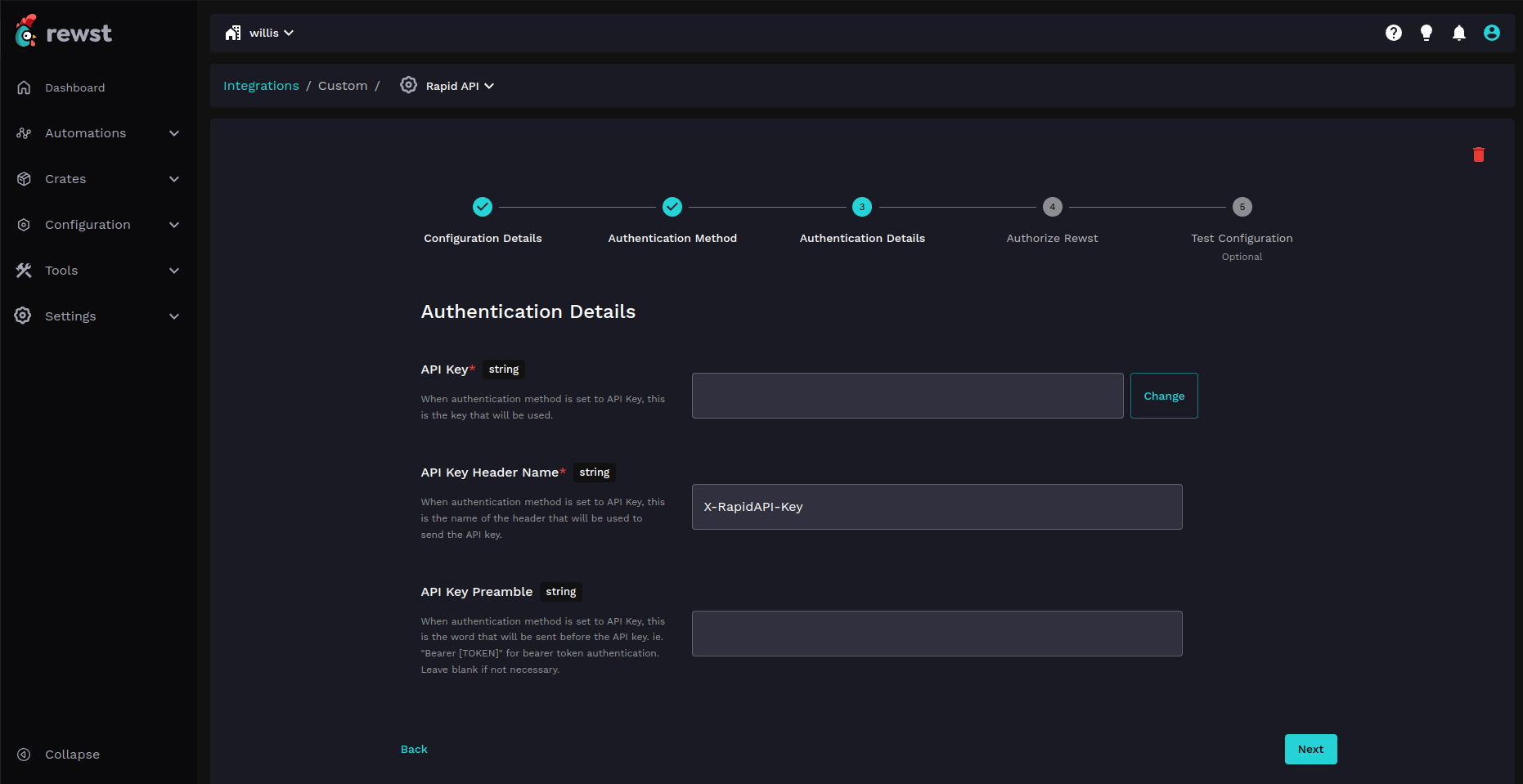This screenshot has height=784, width=1523.
Task: Click the Next button
Action: (x=1310, y=749)
